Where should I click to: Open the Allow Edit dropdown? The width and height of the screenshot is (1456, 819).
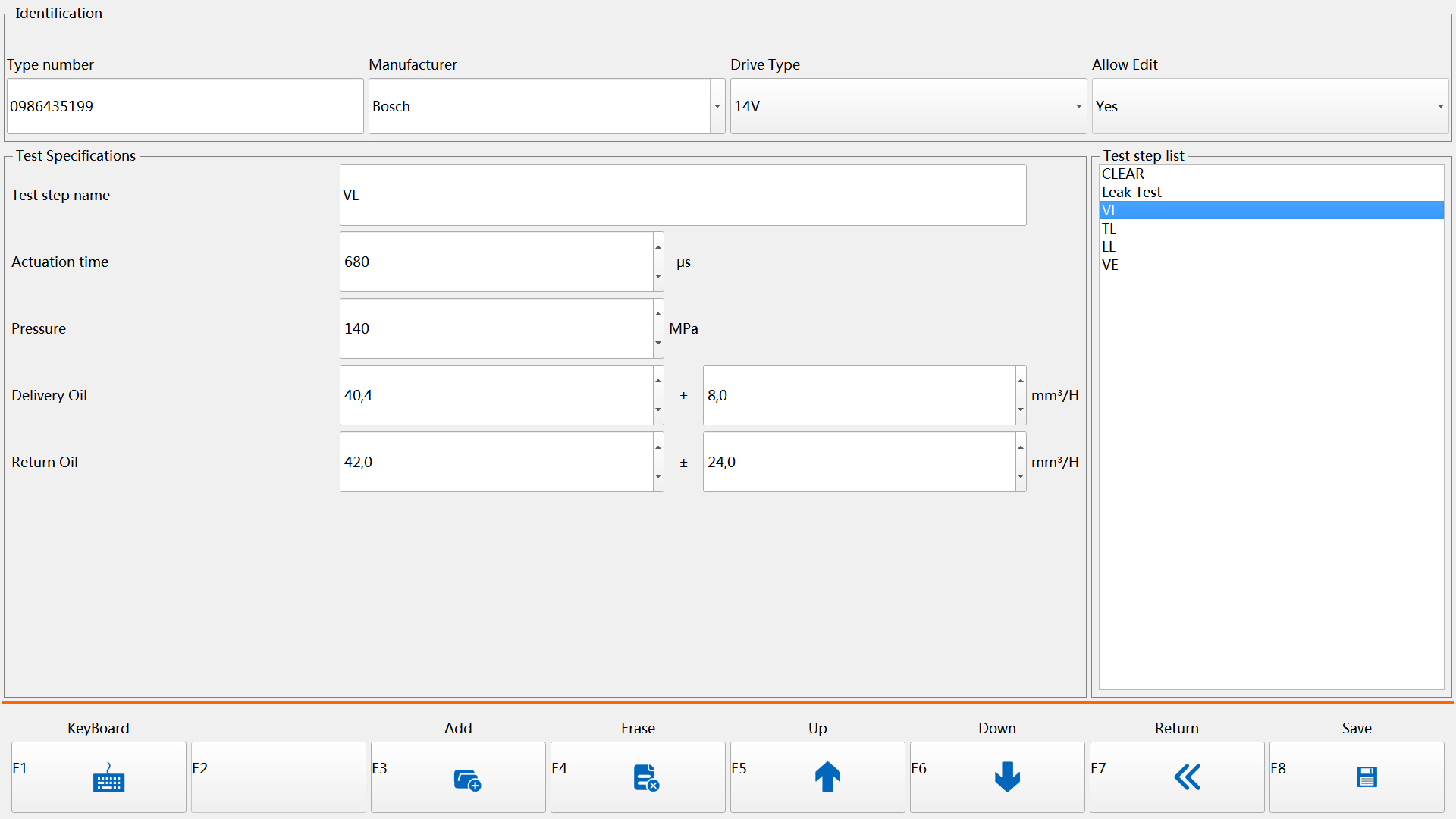pos(1440,107)
